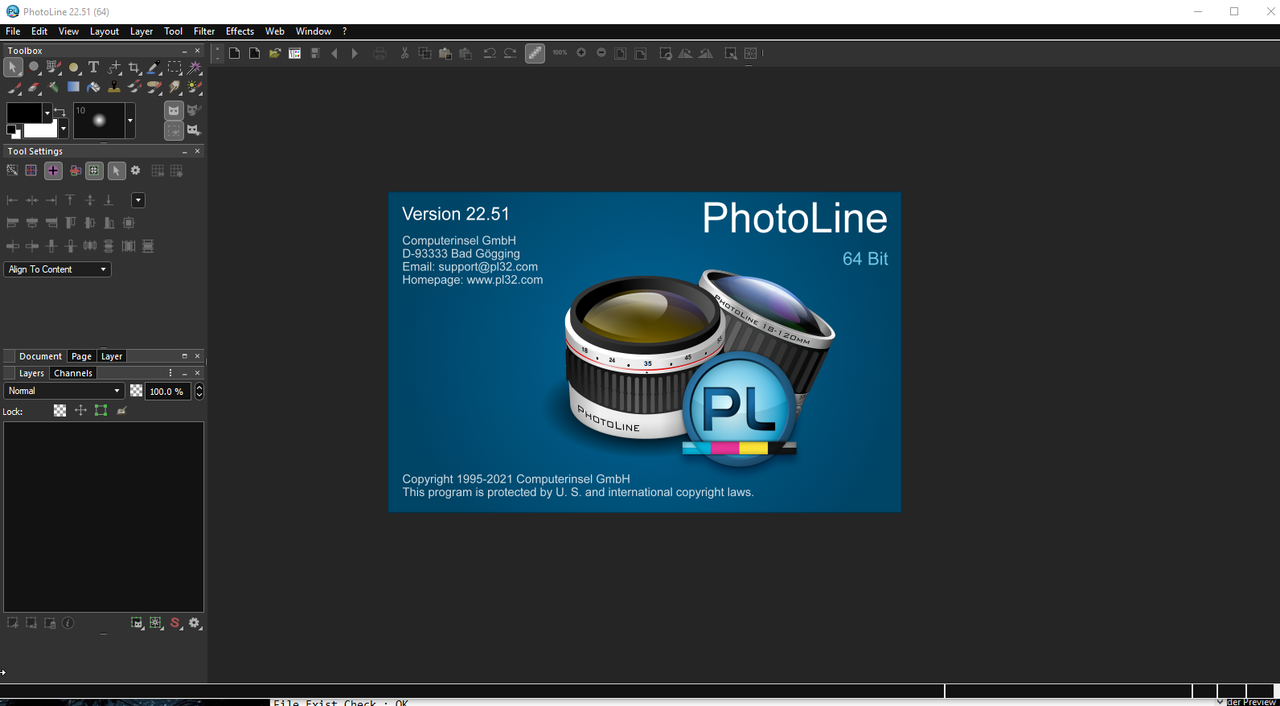Click the PhotoLine splash image
This screenshot has width=1280, height=706.
[x=644, y=352]
